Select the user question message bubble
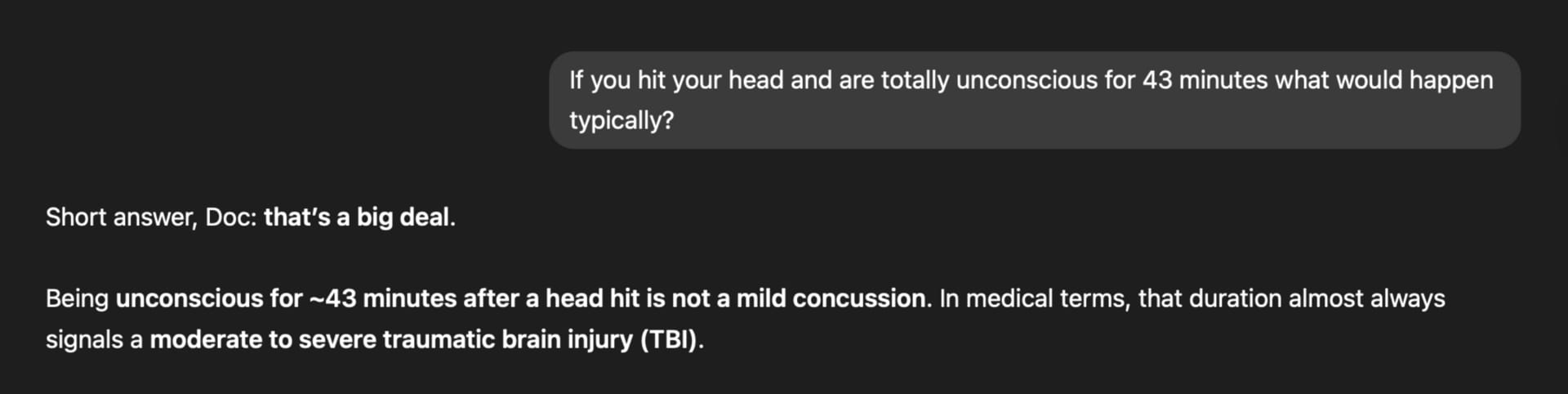Image resolution: width=1568 pixels, height=394 pixels. click(x=1035, y=100)
